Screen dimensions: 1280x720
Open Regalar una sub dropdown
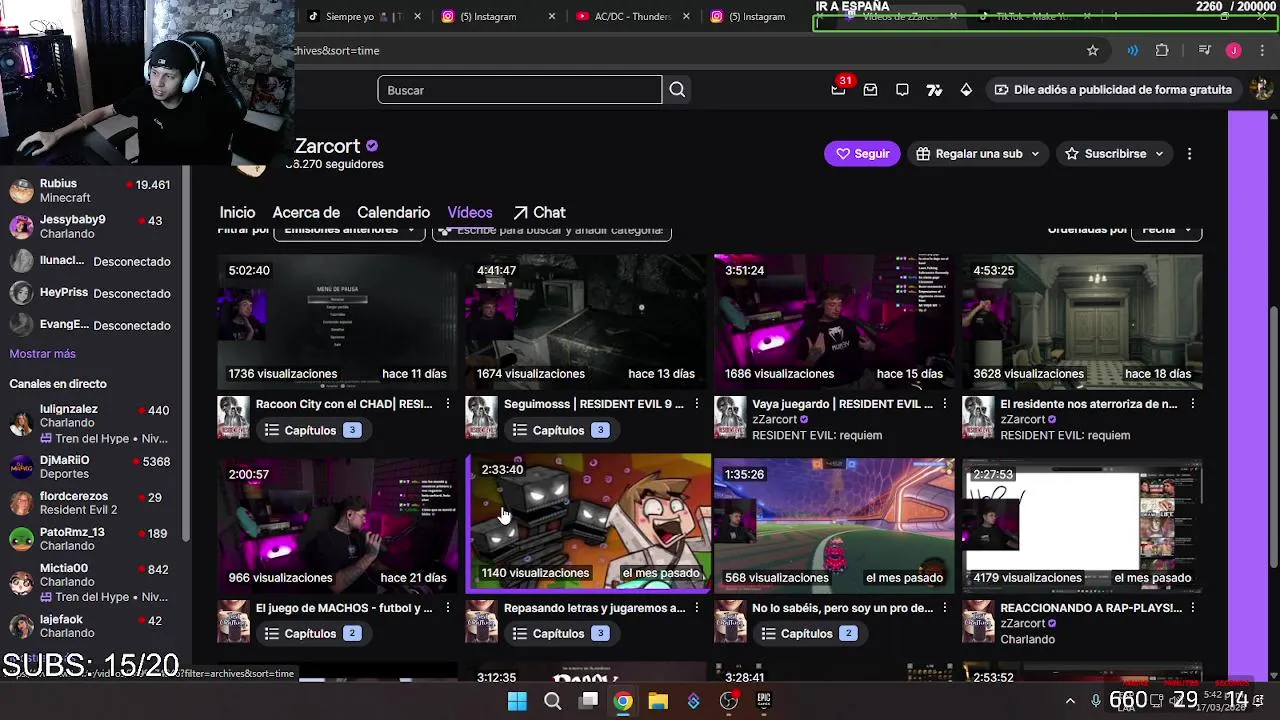[x=978, y=154]
